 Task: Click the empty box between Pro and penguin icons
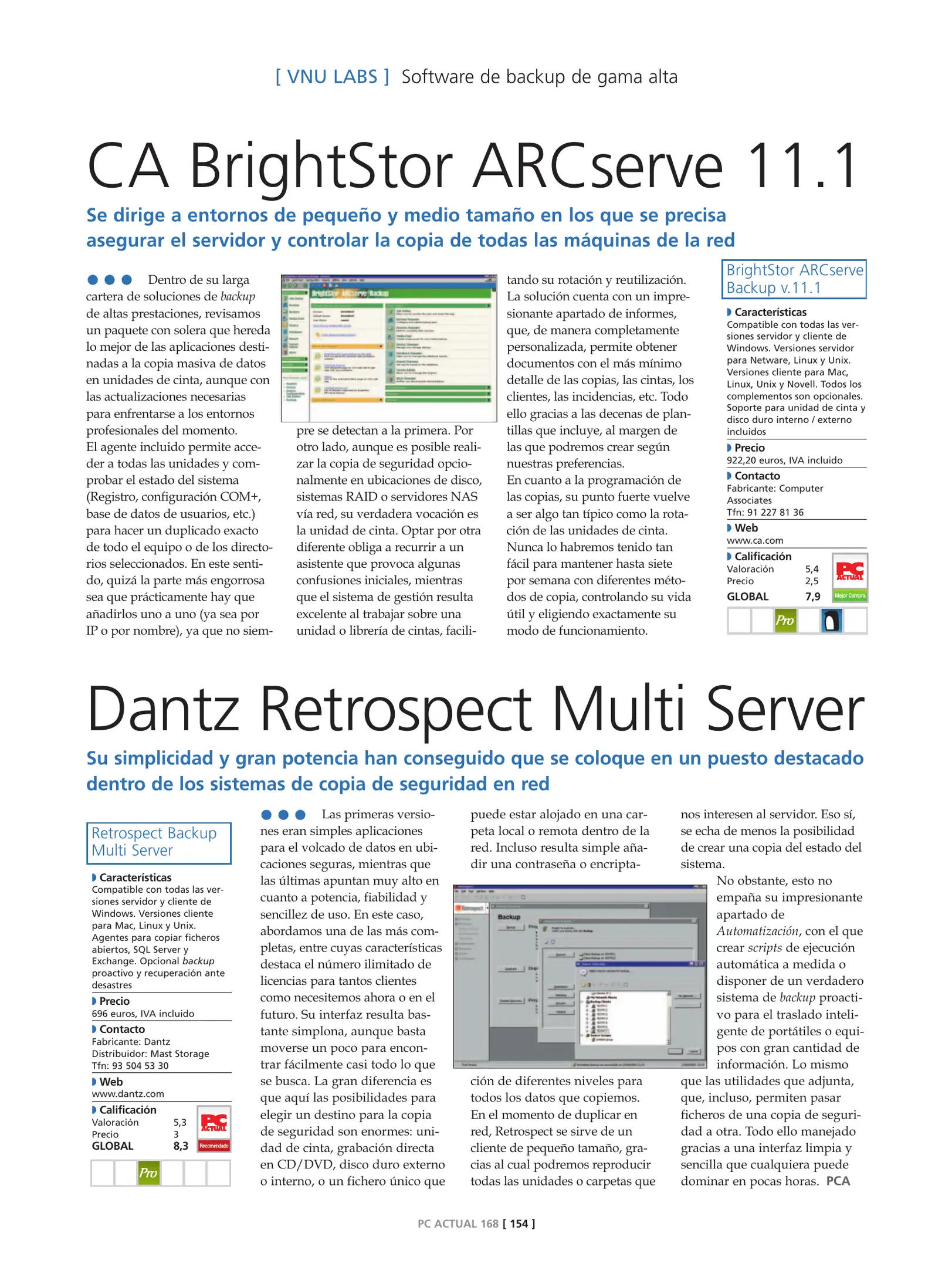point(808,621)
